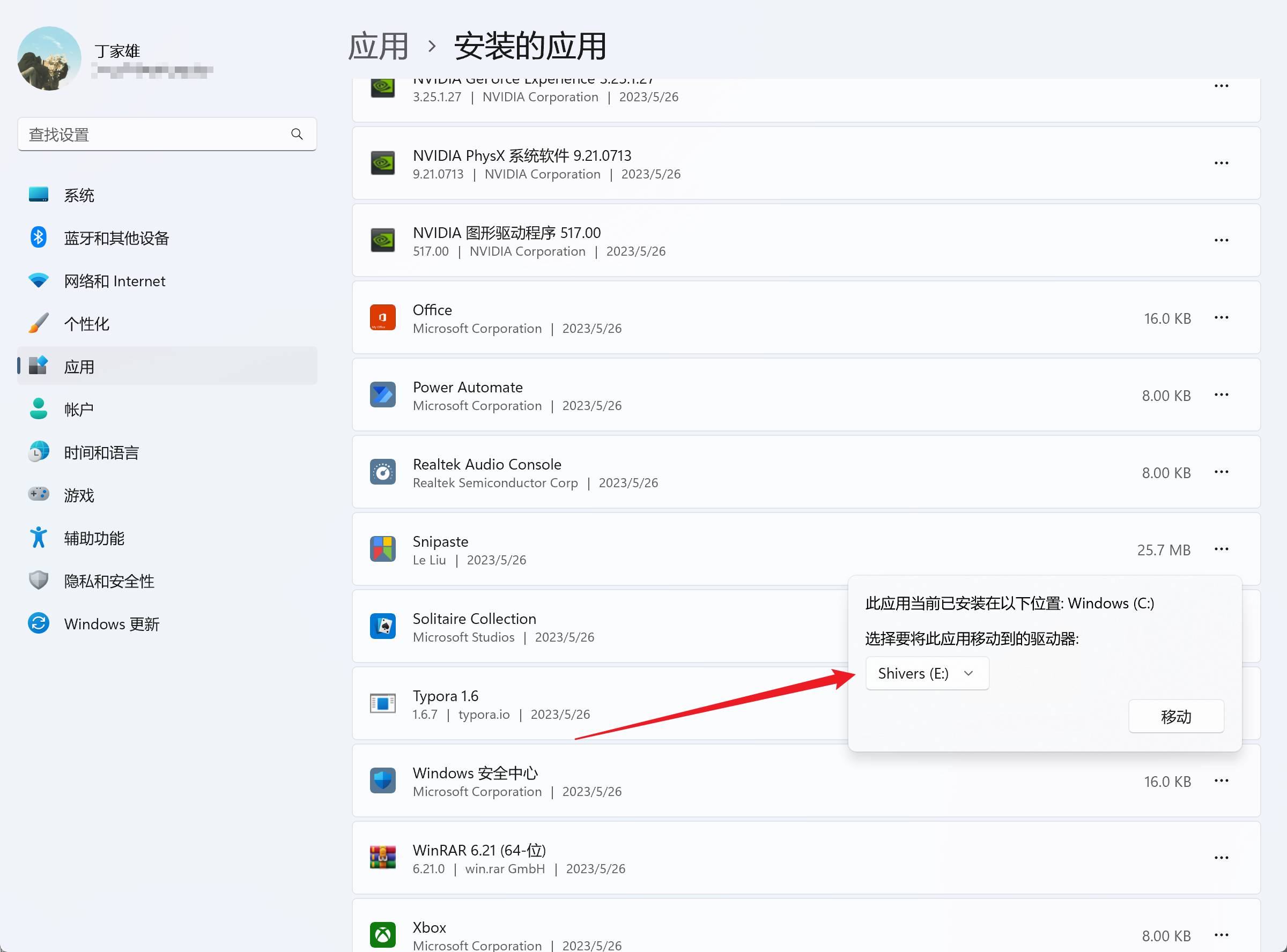
Task: Open 隐私和安全性 settings
Action: click(167, 581)
